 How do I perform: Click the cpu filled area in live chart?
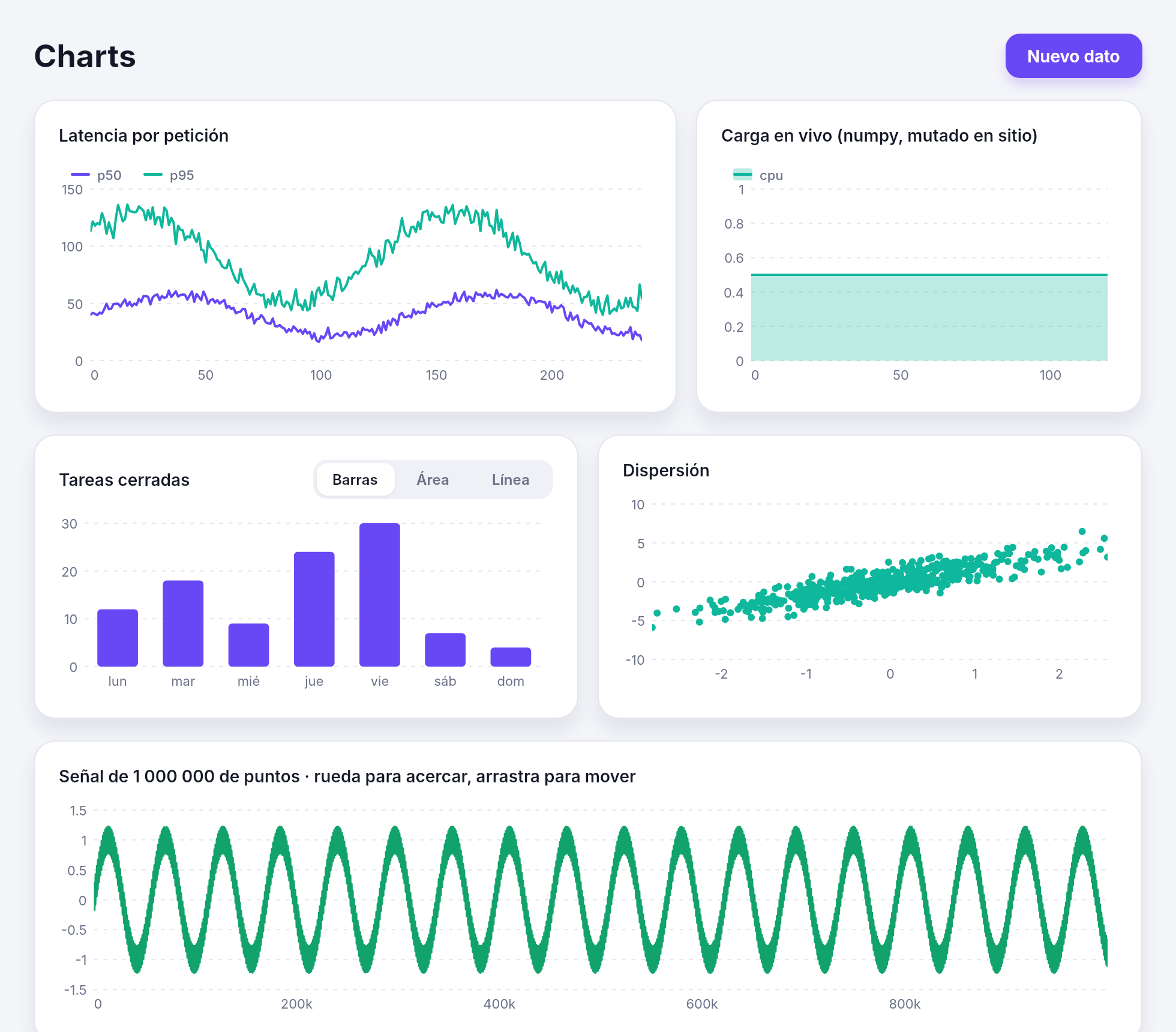click(929, 318)
